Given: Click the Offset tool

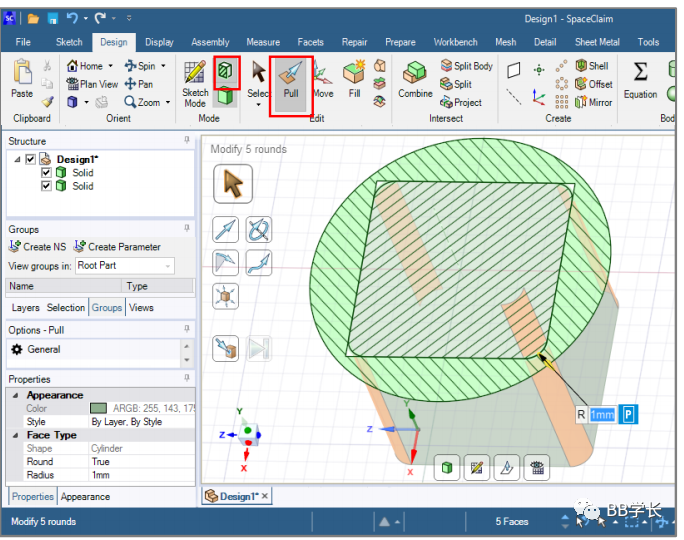Looking at the screenshot, I should pyautogui.click(x=594, y=84).
